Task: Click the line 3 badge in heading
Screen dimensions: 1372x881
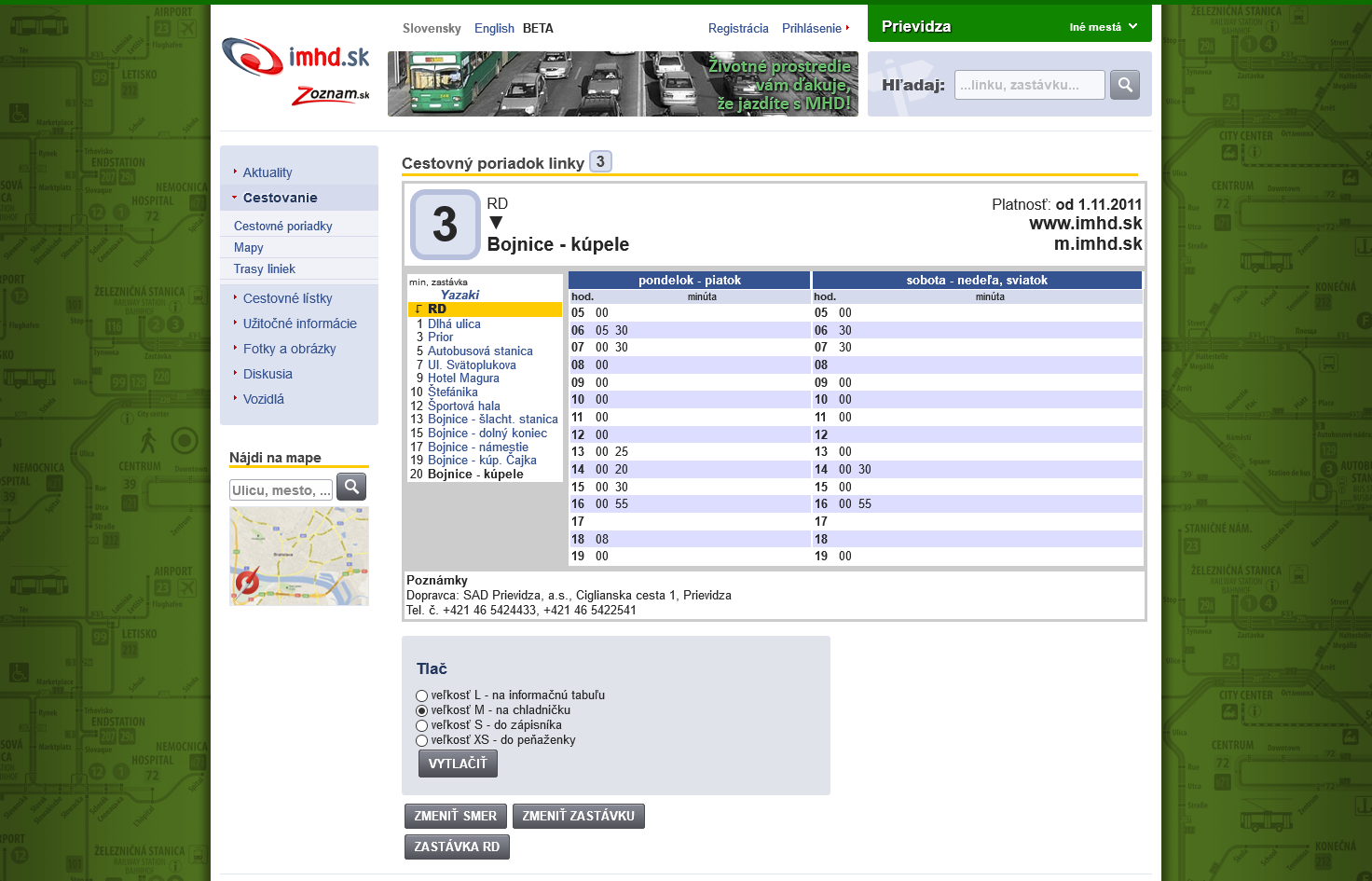Action: pyautogui.click(x=600, y=162)
